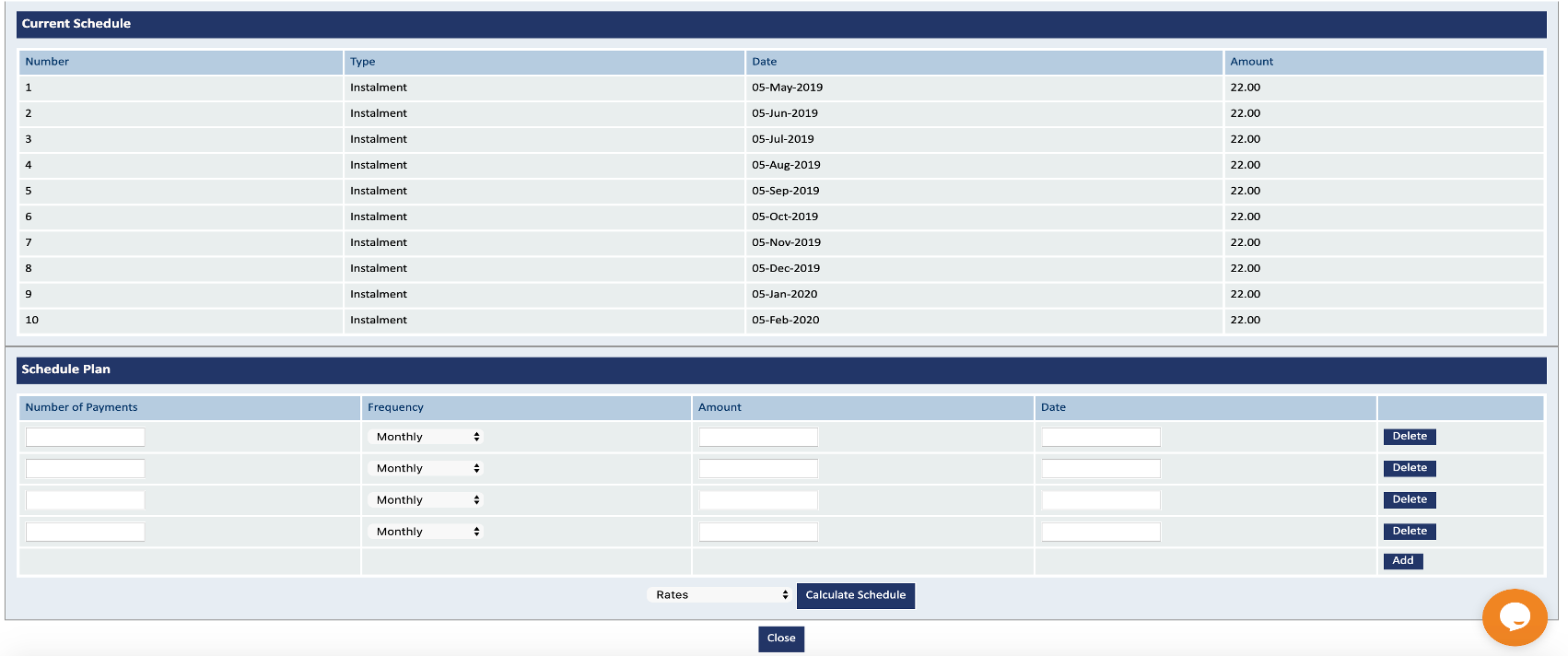Select the date 05-May-2019
This screenshot has width=1568, height=656.
pos(787,88)
